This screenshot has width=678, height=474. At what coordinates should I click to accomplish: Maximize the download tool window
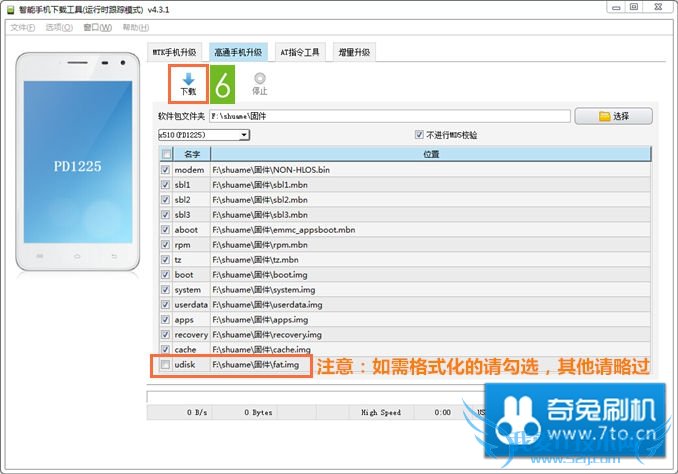pos(634,7)
